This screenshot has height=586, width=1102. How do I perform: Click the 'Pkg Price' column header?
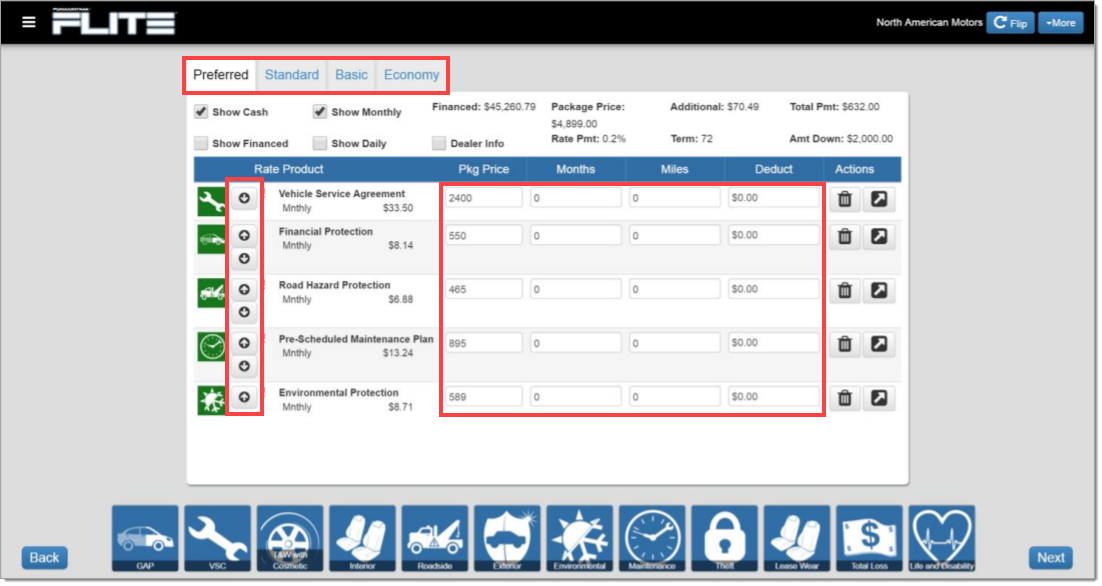484,169
